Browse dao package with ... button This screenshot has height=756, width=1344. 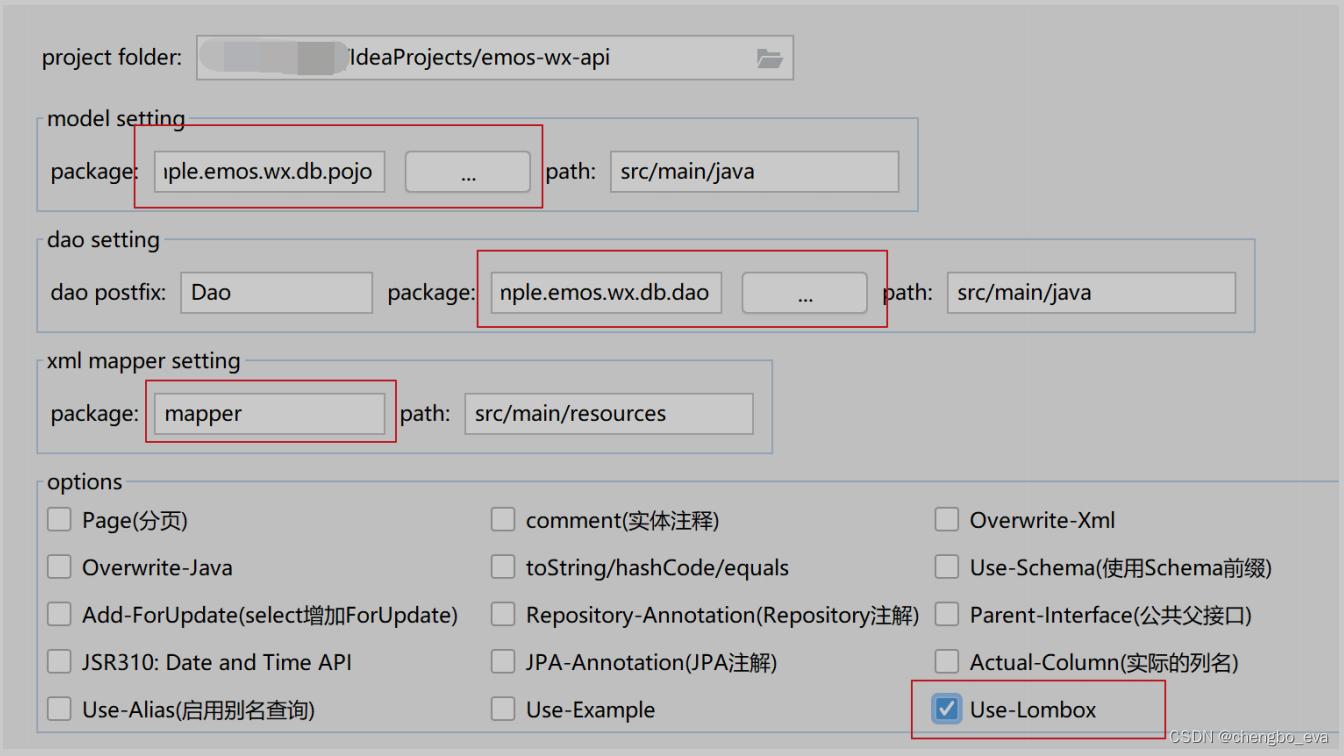click(x=805, y=293)
